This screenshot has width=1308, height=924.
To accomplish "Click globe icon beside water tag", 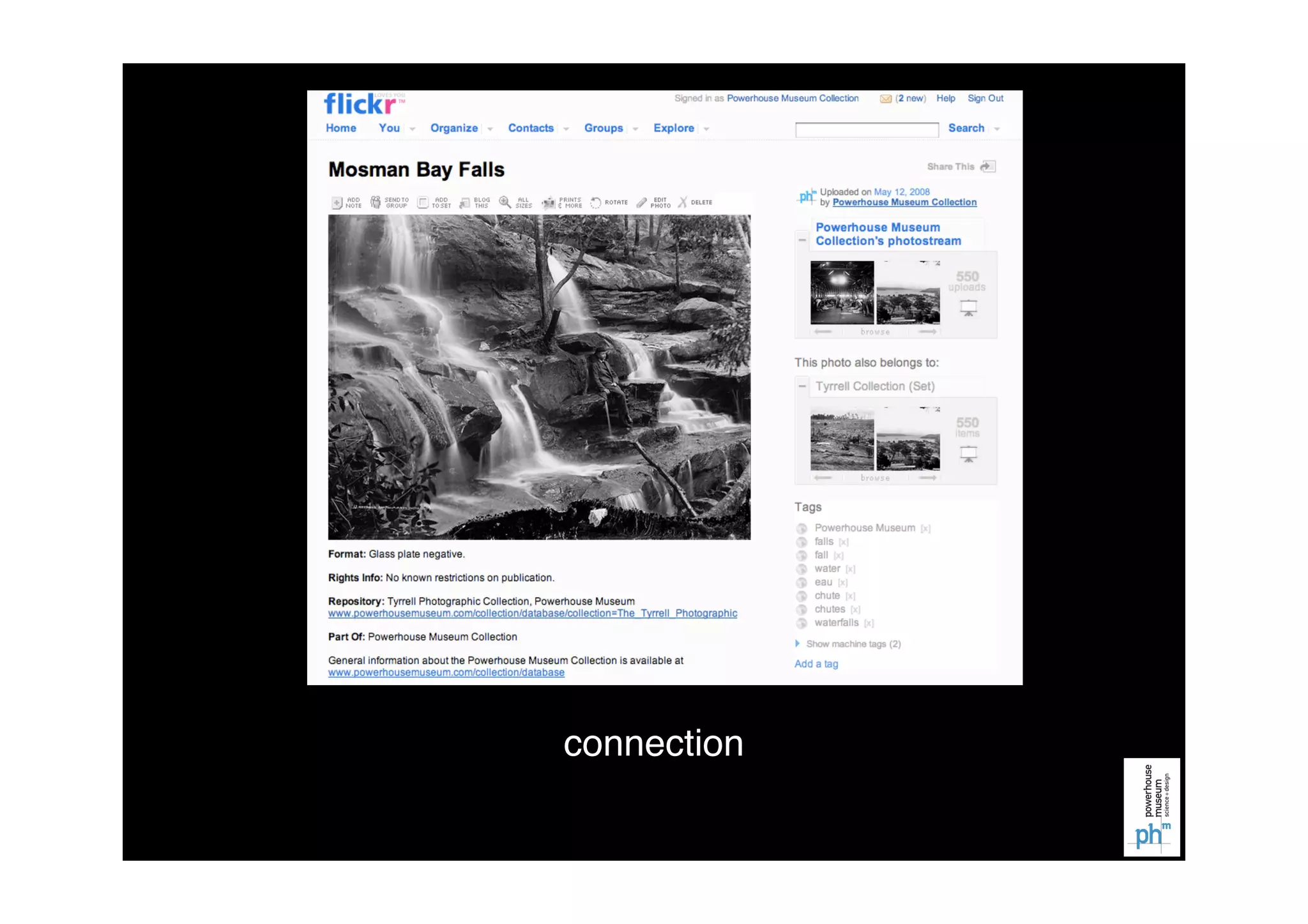I will point(802,569).
